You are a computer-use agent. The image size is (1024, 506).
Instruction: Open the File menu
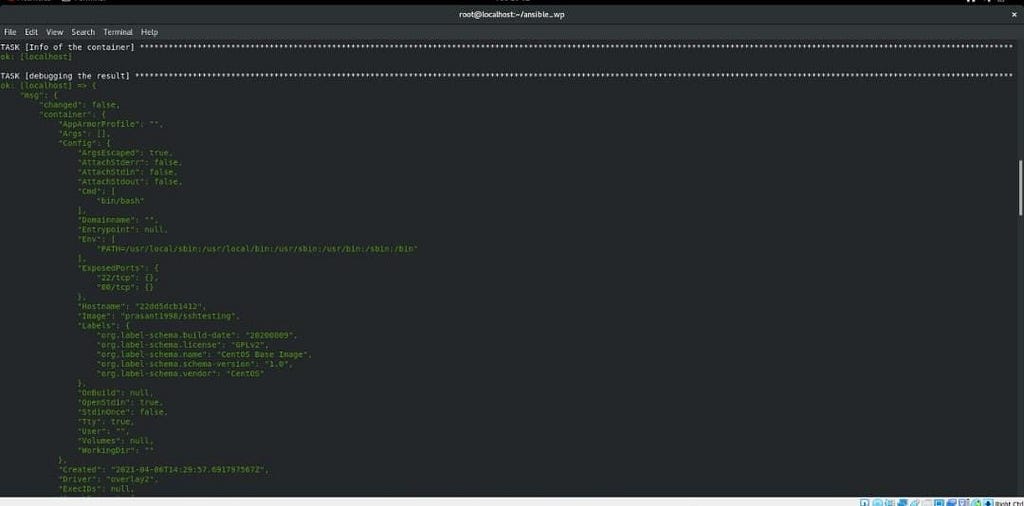pyautogui.click(x=10, y=32)
